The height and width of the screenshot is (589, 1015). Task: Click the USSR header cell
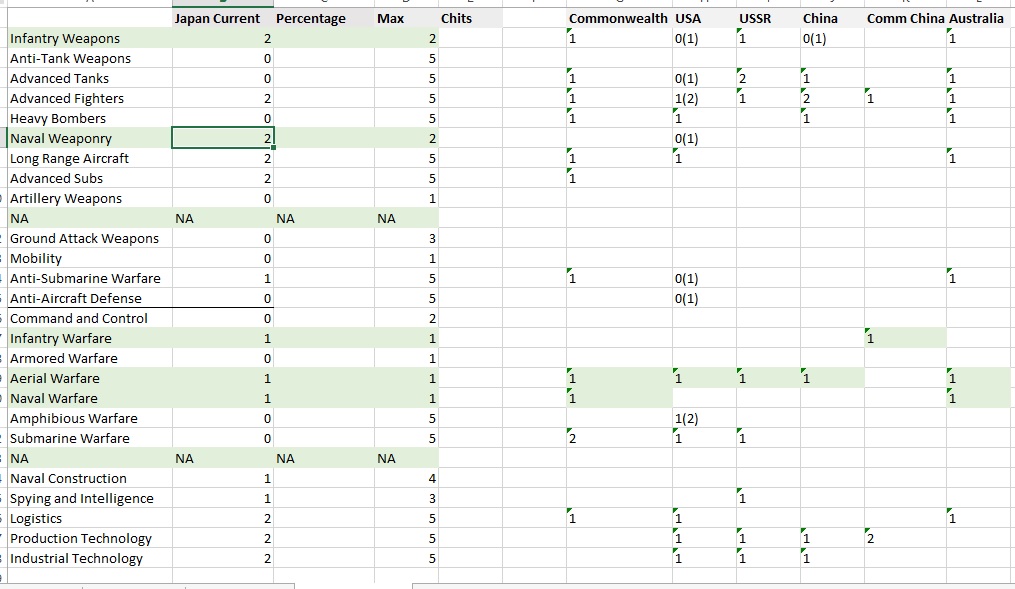[755, 18]
